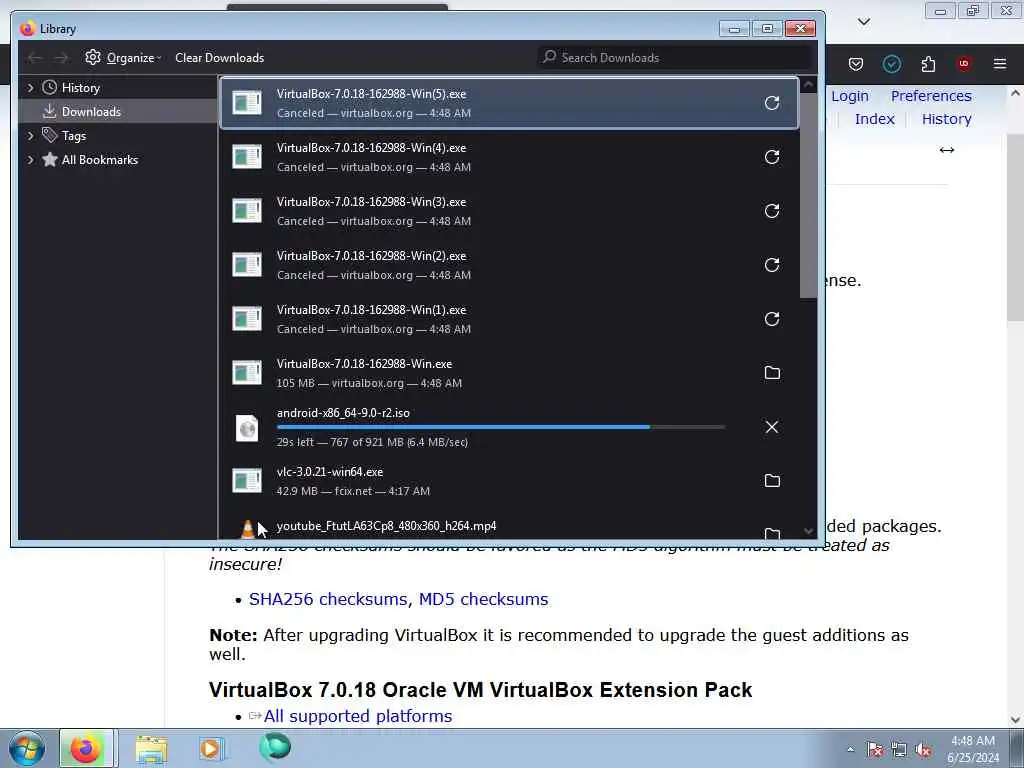Screen dimensions: 1024x768
Task: Click the Search Downloads field
Action: pos(675,57)
